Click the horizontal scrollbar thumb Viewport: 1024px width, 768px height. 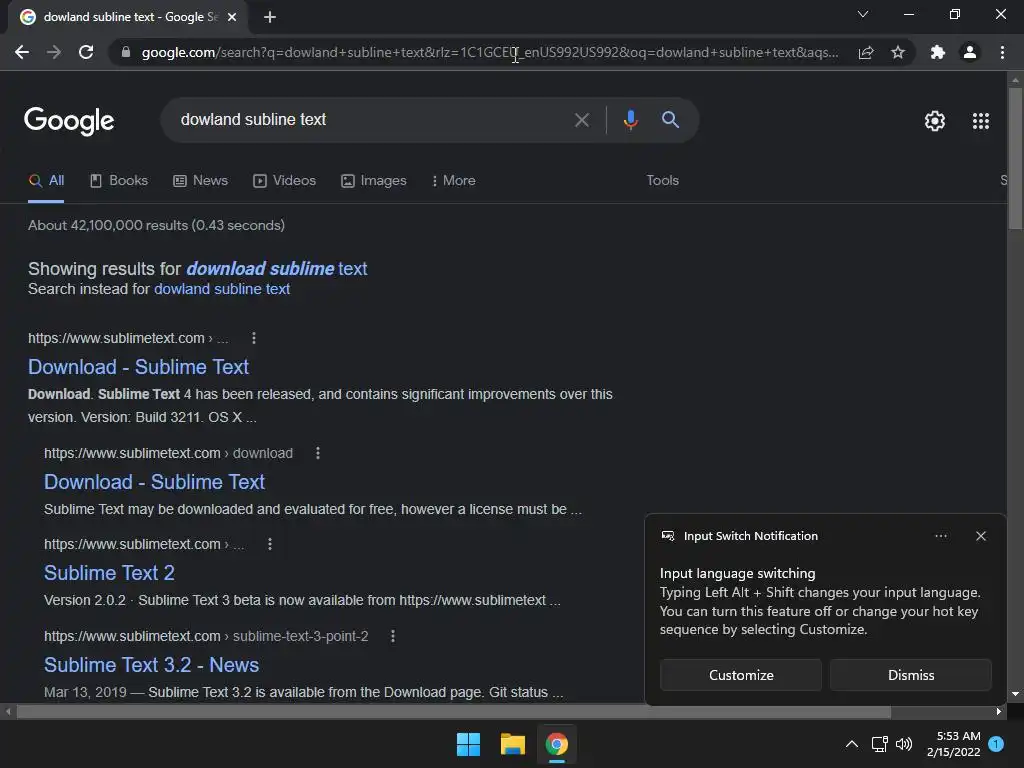point(453,712)
